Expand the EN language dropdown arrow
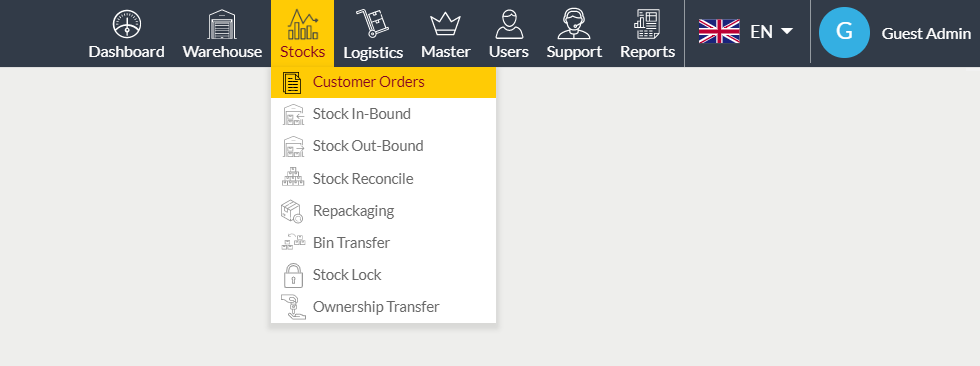The height and width of the screenshot is (366, 980). point(787,31)
